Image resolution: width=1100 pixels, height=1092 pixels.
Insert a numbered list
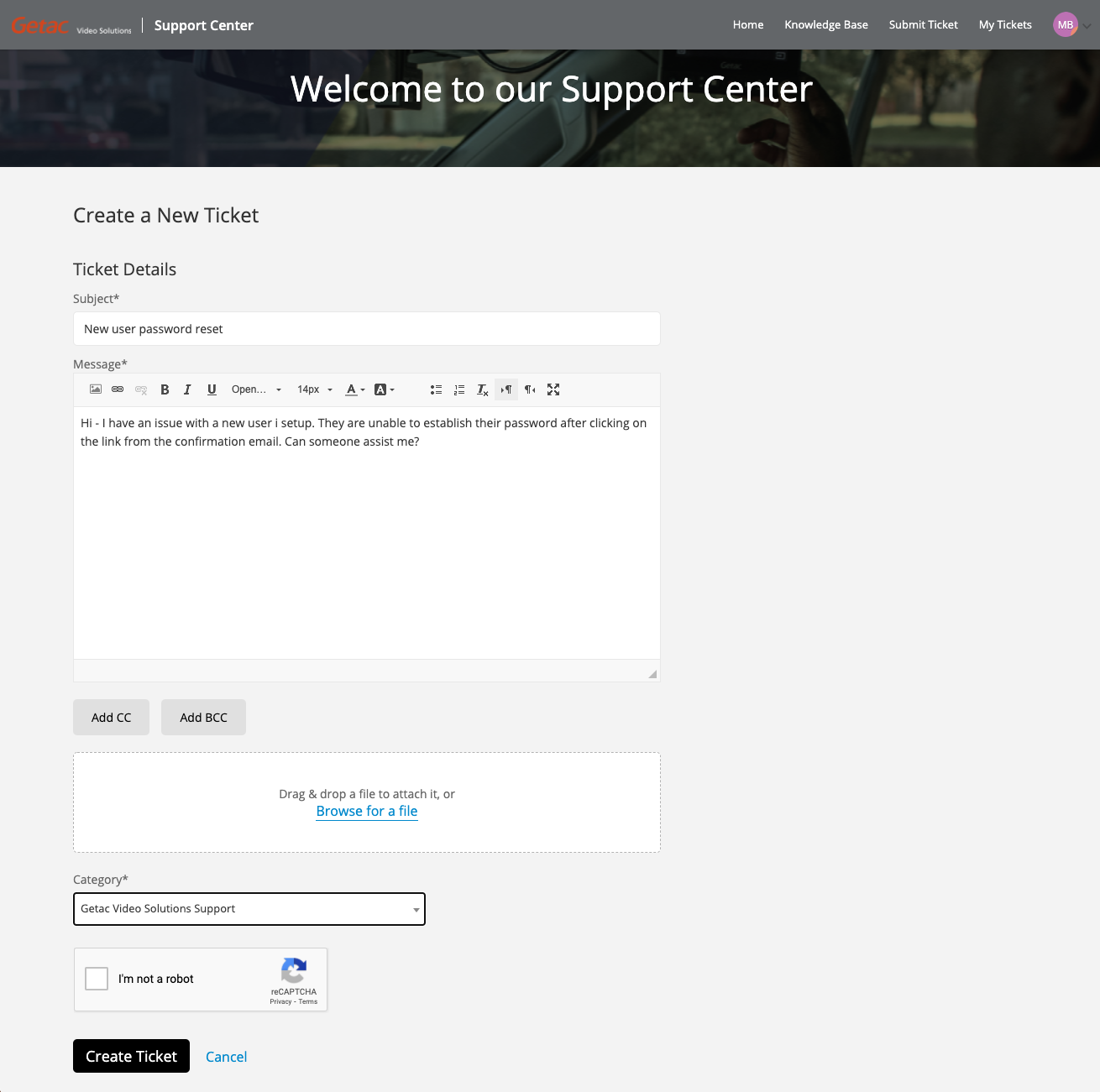[459, 389]
